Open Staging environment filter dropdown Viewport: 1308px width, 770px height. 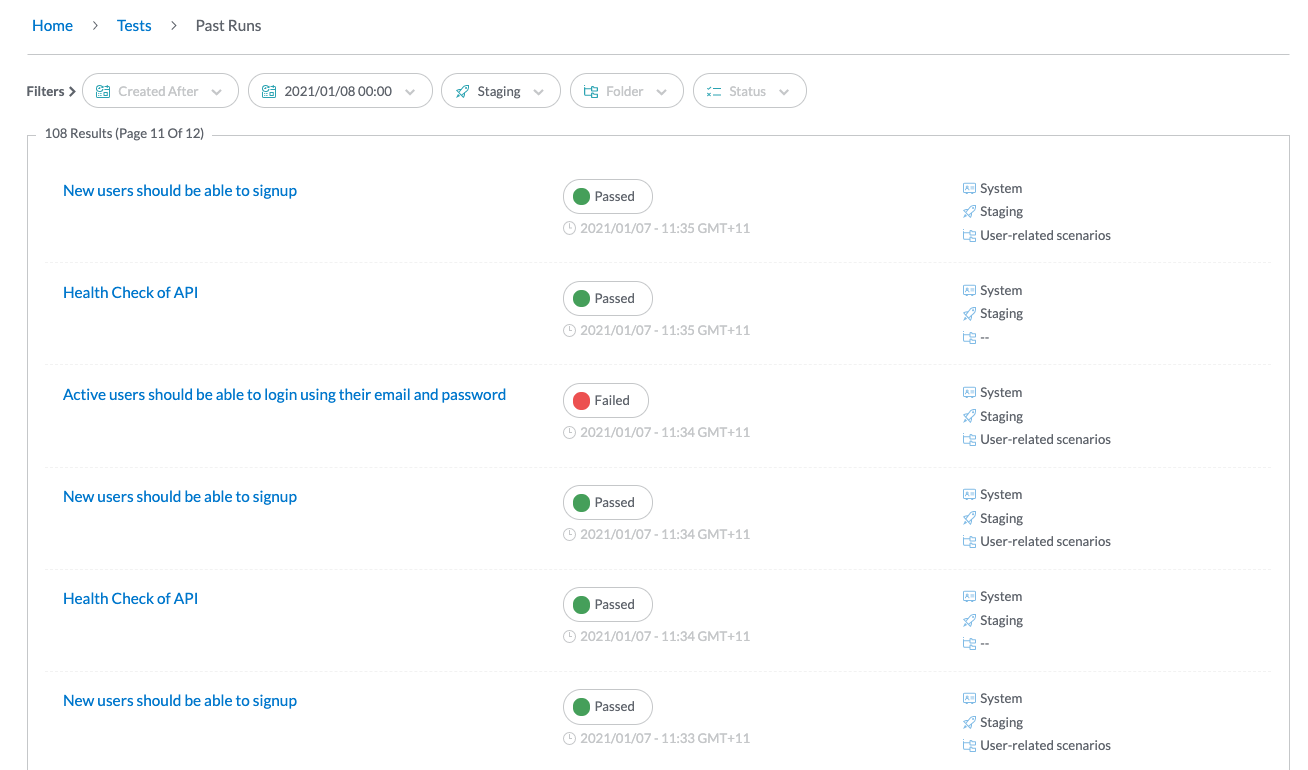[500, 91]
